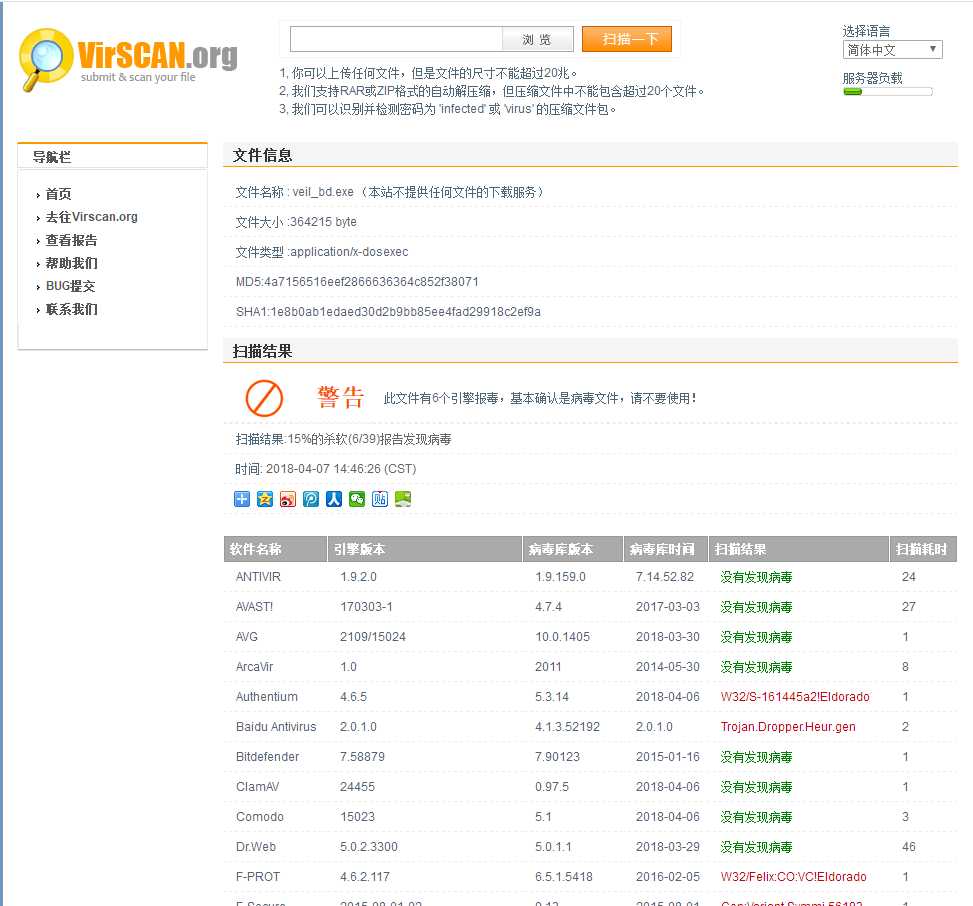Click the last green sharing icon
973x906 pixels.
(402, 498)
